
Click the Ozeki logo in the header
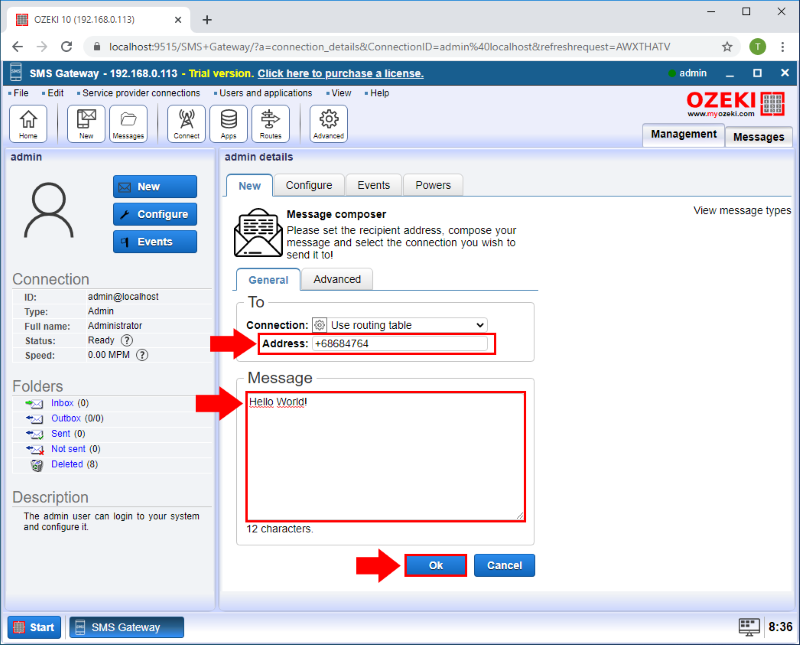coord(735,105)
